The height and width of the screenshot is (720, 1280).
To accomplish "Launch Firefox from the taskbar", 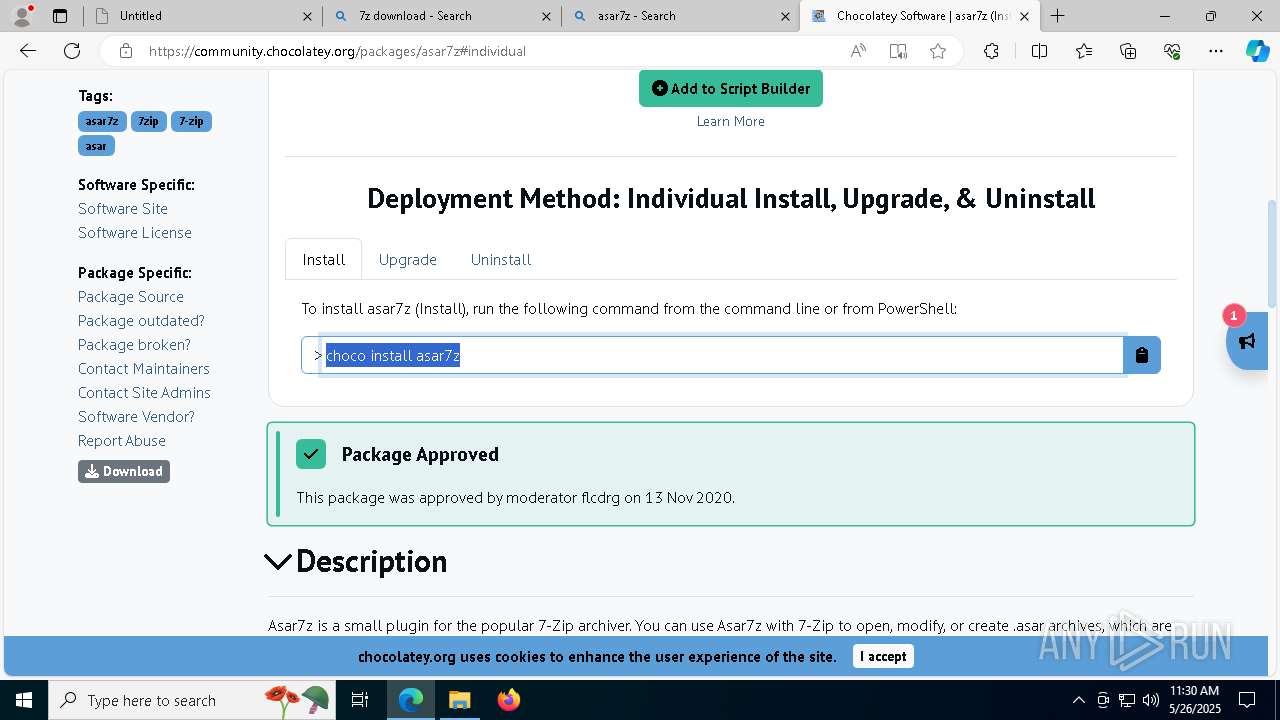I will (x=509, y=700).
